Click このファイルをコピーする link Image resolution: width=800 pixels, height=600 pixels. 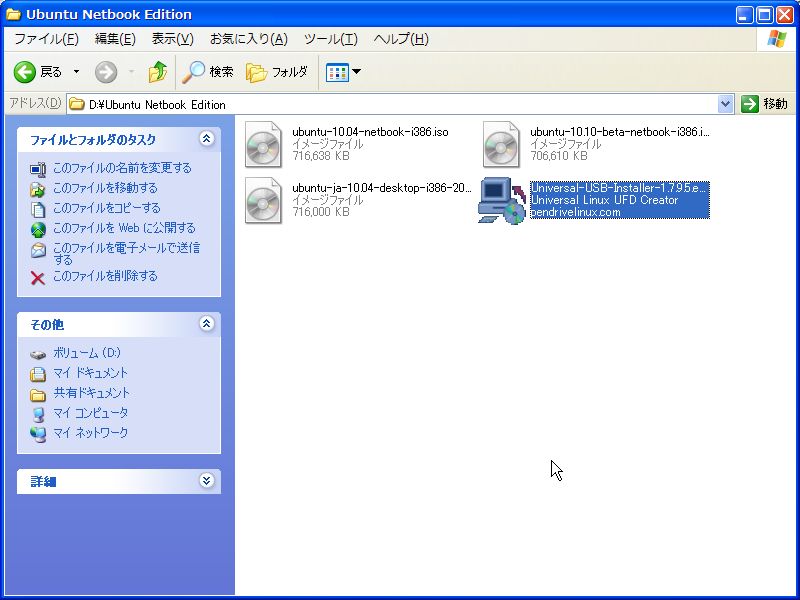click(107, 208)
